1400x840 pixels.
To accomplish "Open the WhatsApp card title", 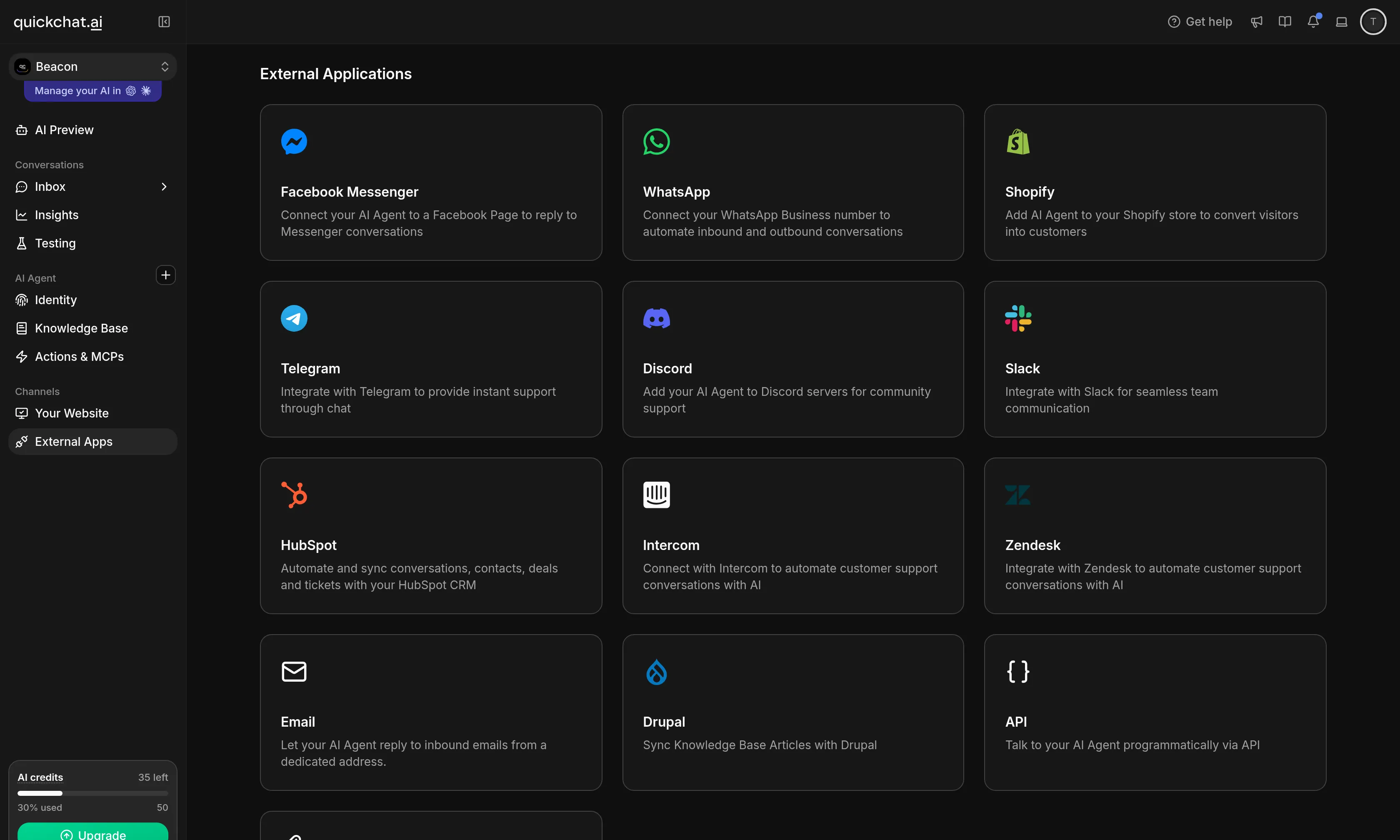I will click(676, 192).
